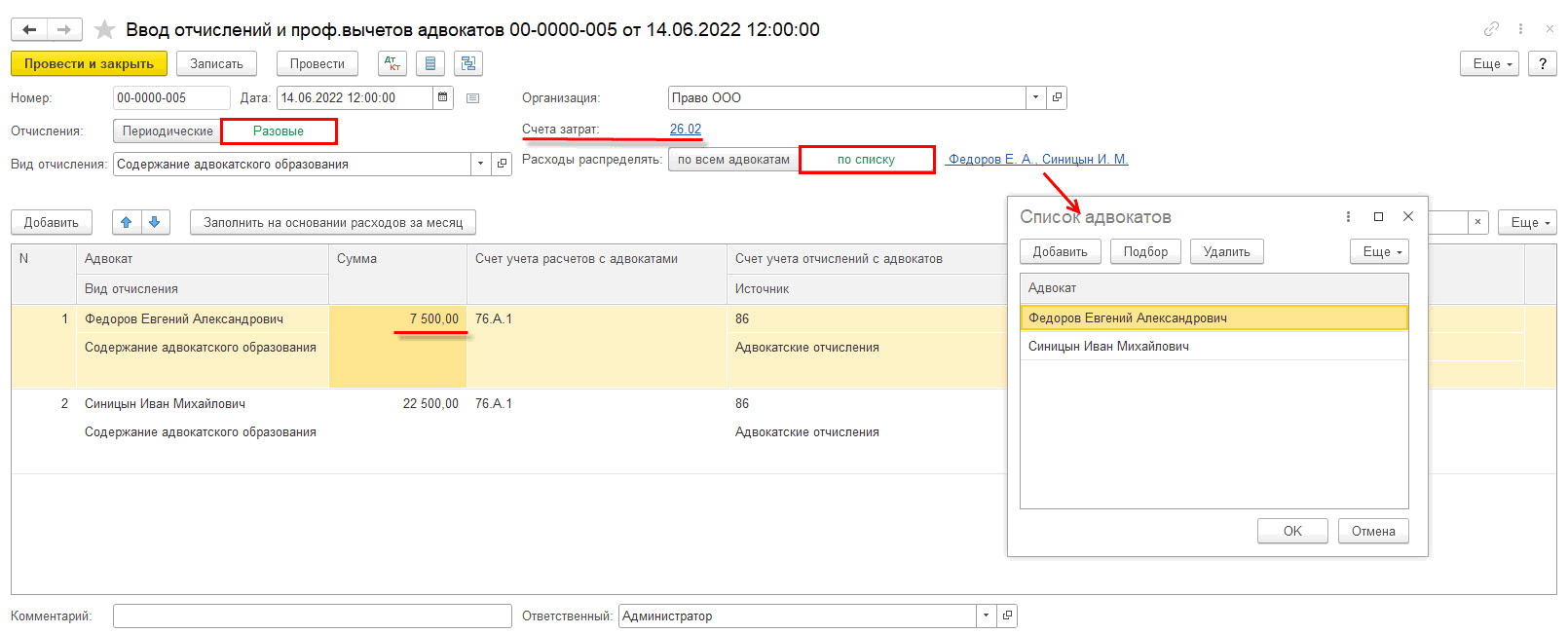The height and width of the screenshot is (634, 1568).
Task: Add document to favorites with star icon
Action: [104, 30]
